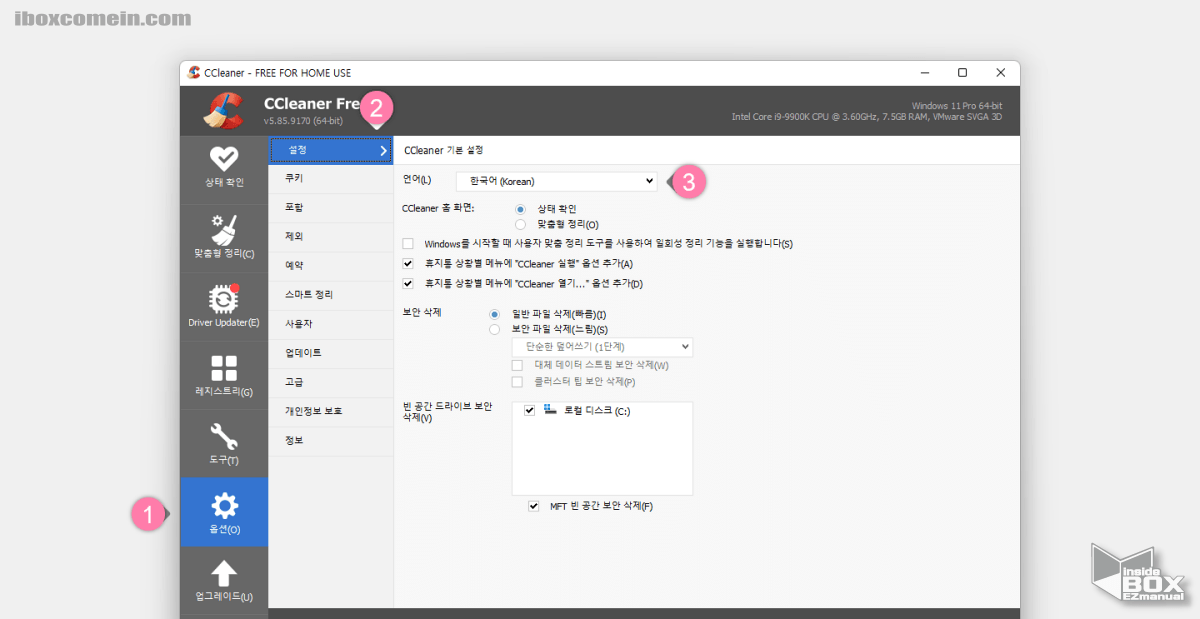Open the 업데이트 settings page
Image resolution: width=1200 pixels, height=619 pixels.
[330, 352]
